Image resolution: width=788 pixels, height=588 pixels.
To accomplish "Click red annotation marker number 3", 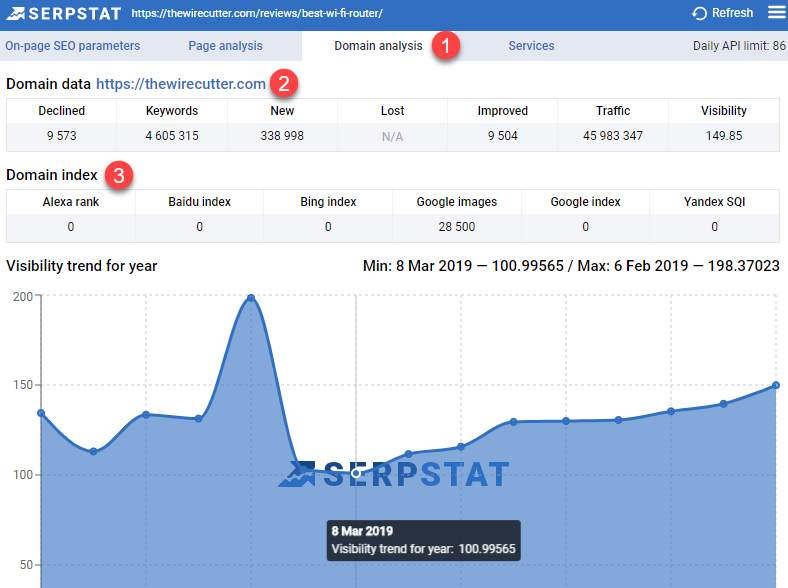I will 120,176.
